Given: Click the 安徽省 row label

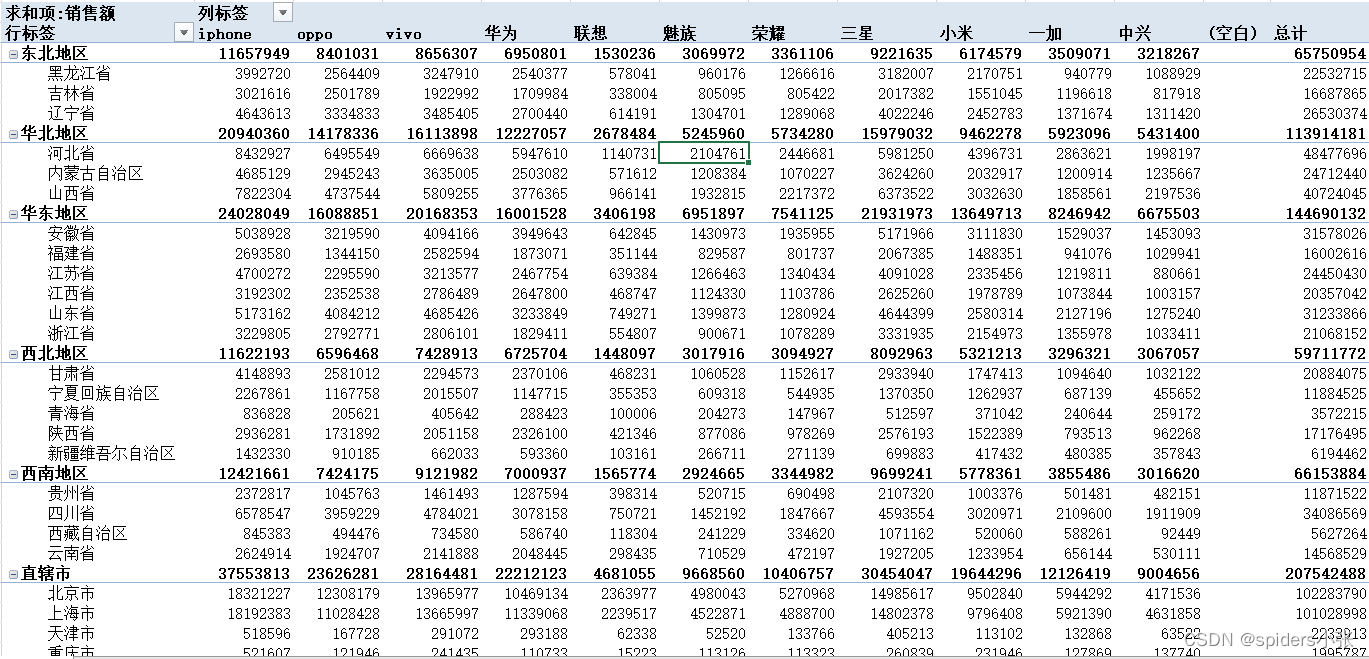Looking at the screenshot, I should 71,233.
